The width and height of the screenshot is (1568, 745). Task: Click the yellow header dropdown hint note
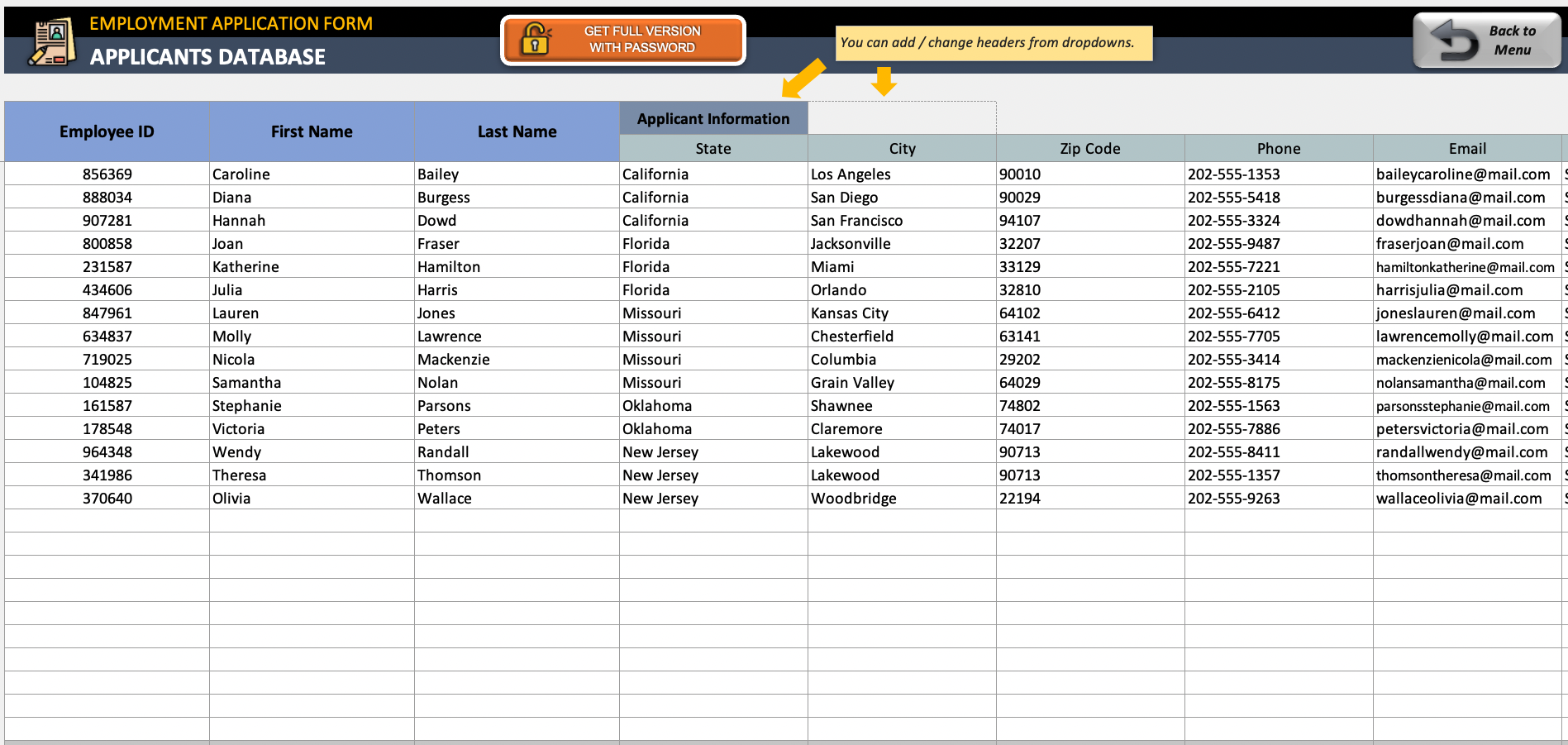click(x=994, y=42)
